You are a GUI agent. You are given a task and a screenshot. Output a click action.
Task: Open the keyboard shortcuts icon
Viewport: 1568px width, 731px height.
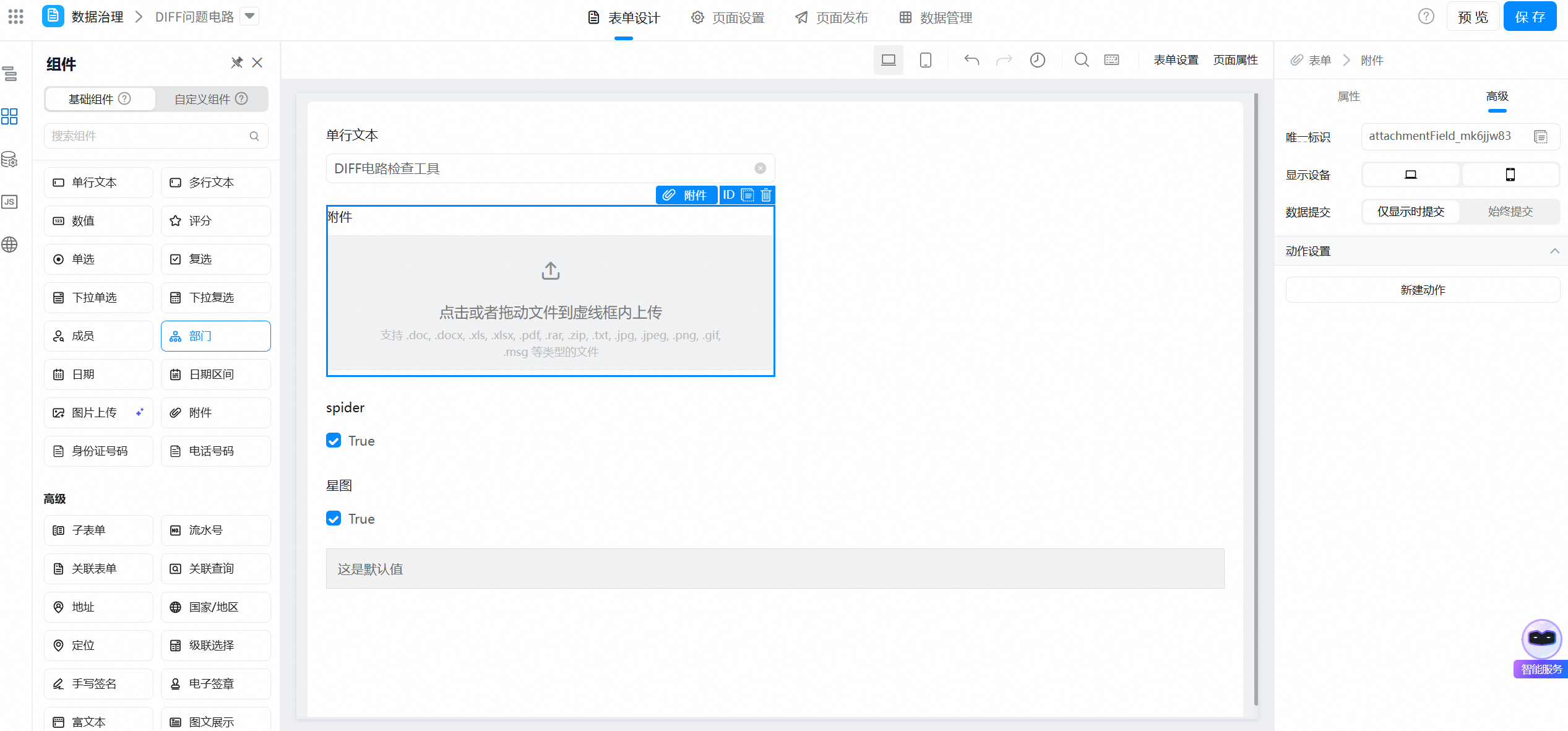coord(1111,60)
